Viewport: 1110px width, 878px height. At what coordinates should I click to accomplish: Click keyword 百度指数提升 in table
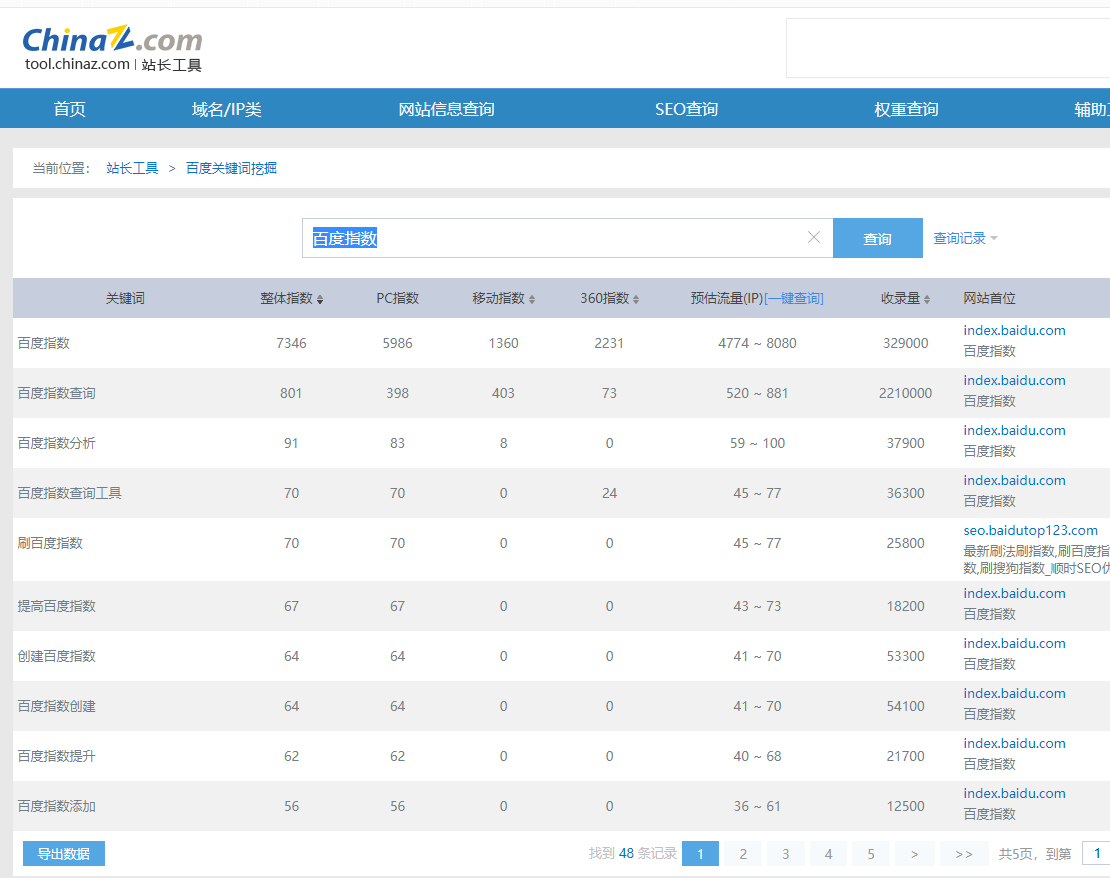coord(57,756)
